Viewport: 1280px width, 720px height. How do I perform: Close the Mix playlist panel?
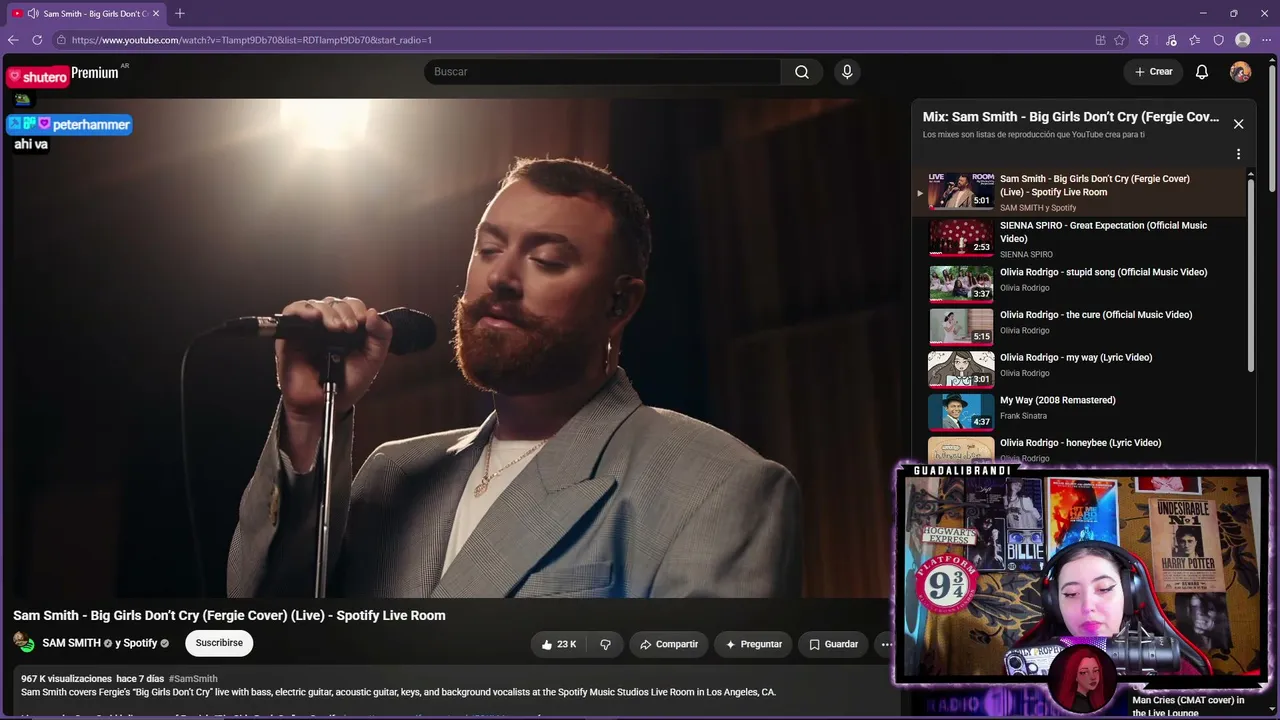pyautogui.click(x=1238, y=124)
